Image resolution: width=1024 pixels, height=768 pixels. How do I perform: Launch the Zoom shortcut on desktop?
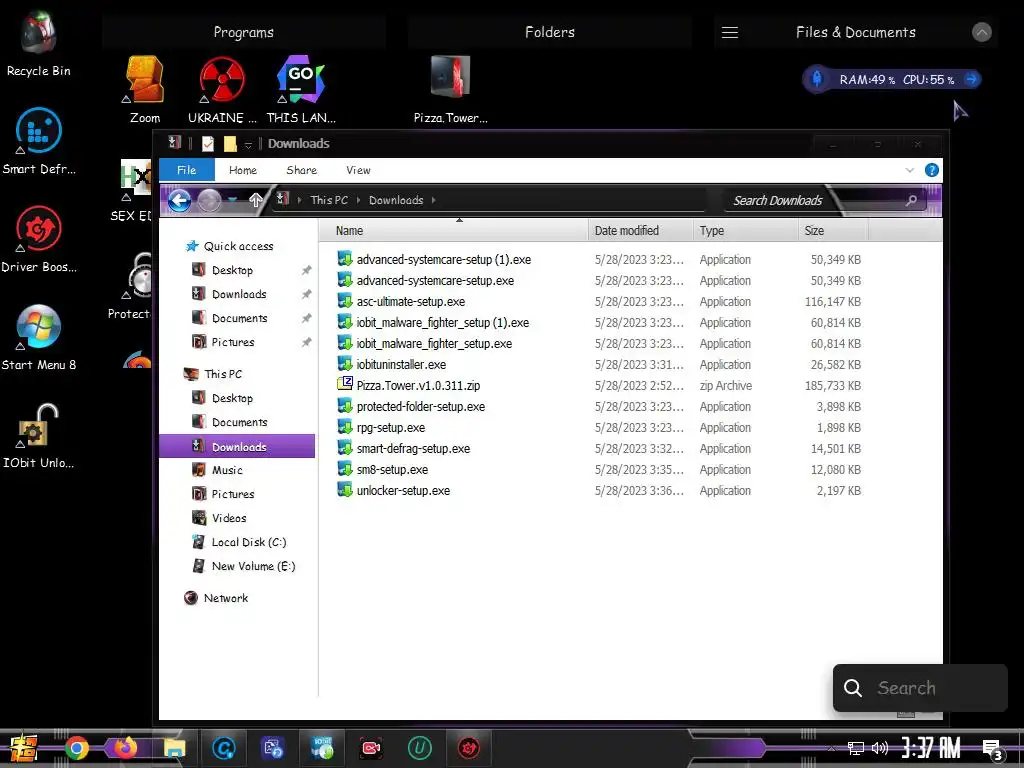144,89
